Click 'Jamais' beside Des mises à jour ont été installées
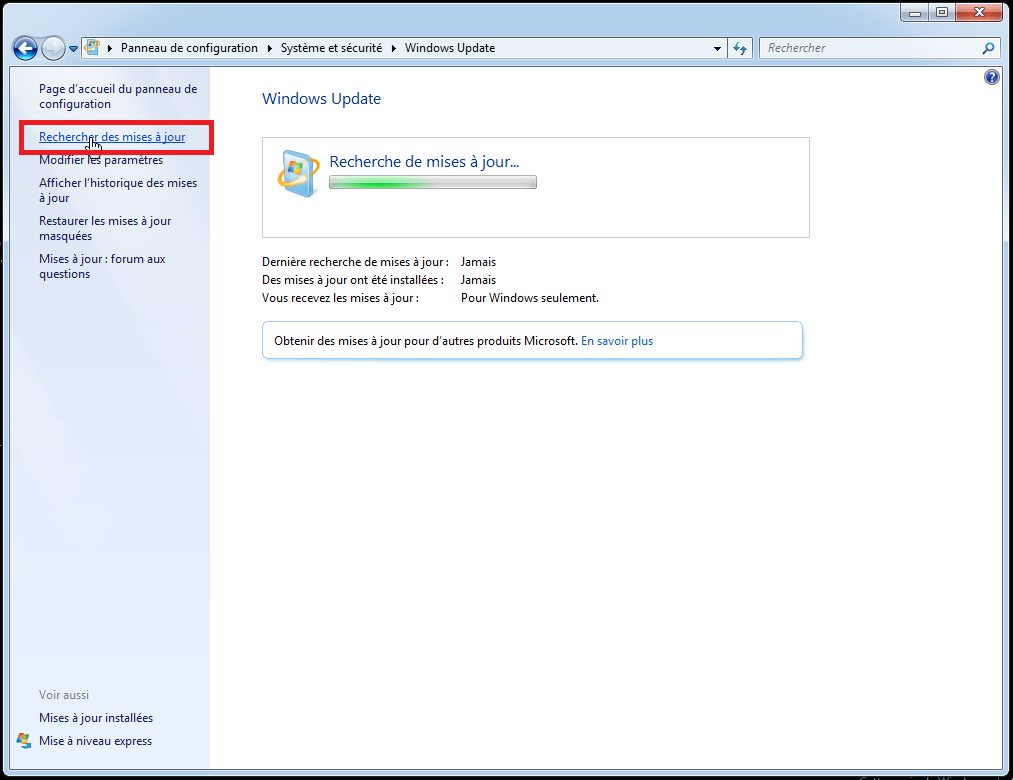1013x780 pixels. click(478, 280)
